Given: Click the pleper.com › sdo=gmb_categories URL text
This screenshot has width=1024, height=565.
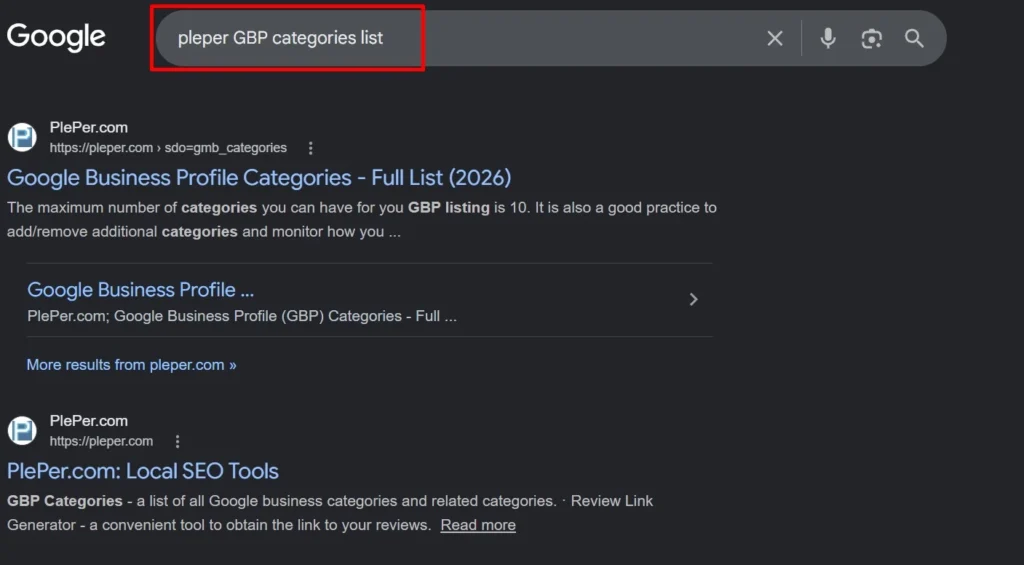Looking at the screenshot, I should (x=168, y=148).
